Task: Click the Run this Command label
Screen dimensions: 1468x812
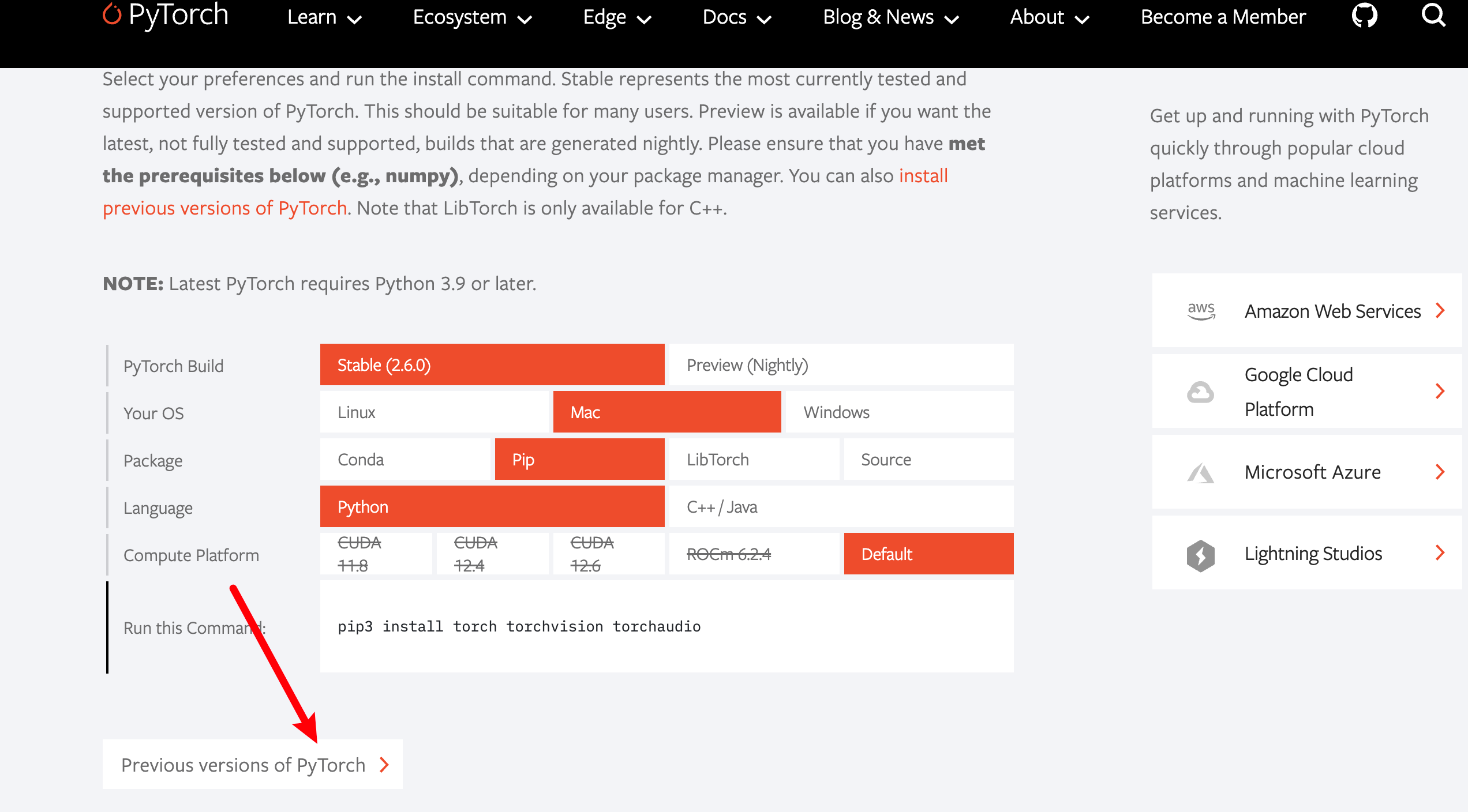Action: [194, 627]
